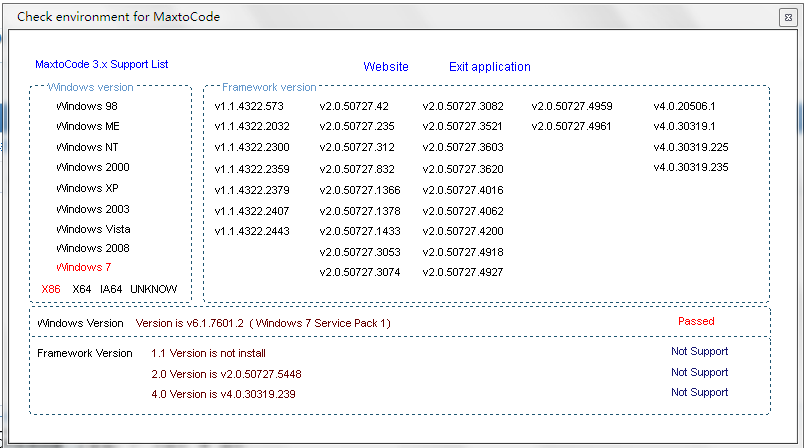
Task: Click framework version v2.0.50727.4927
Action: (463, 272)
